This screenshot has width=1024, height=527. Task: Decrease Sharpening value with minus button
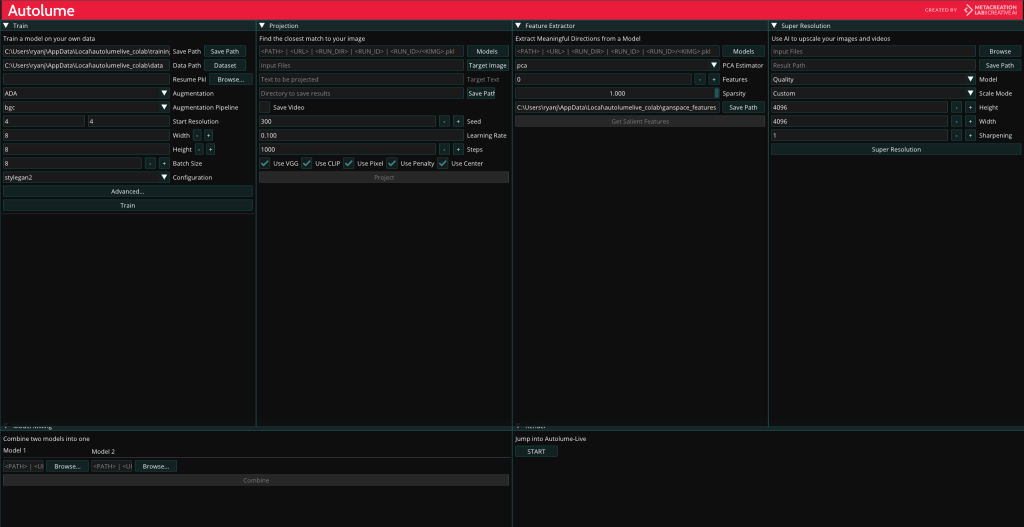click(x=956, y=135)
